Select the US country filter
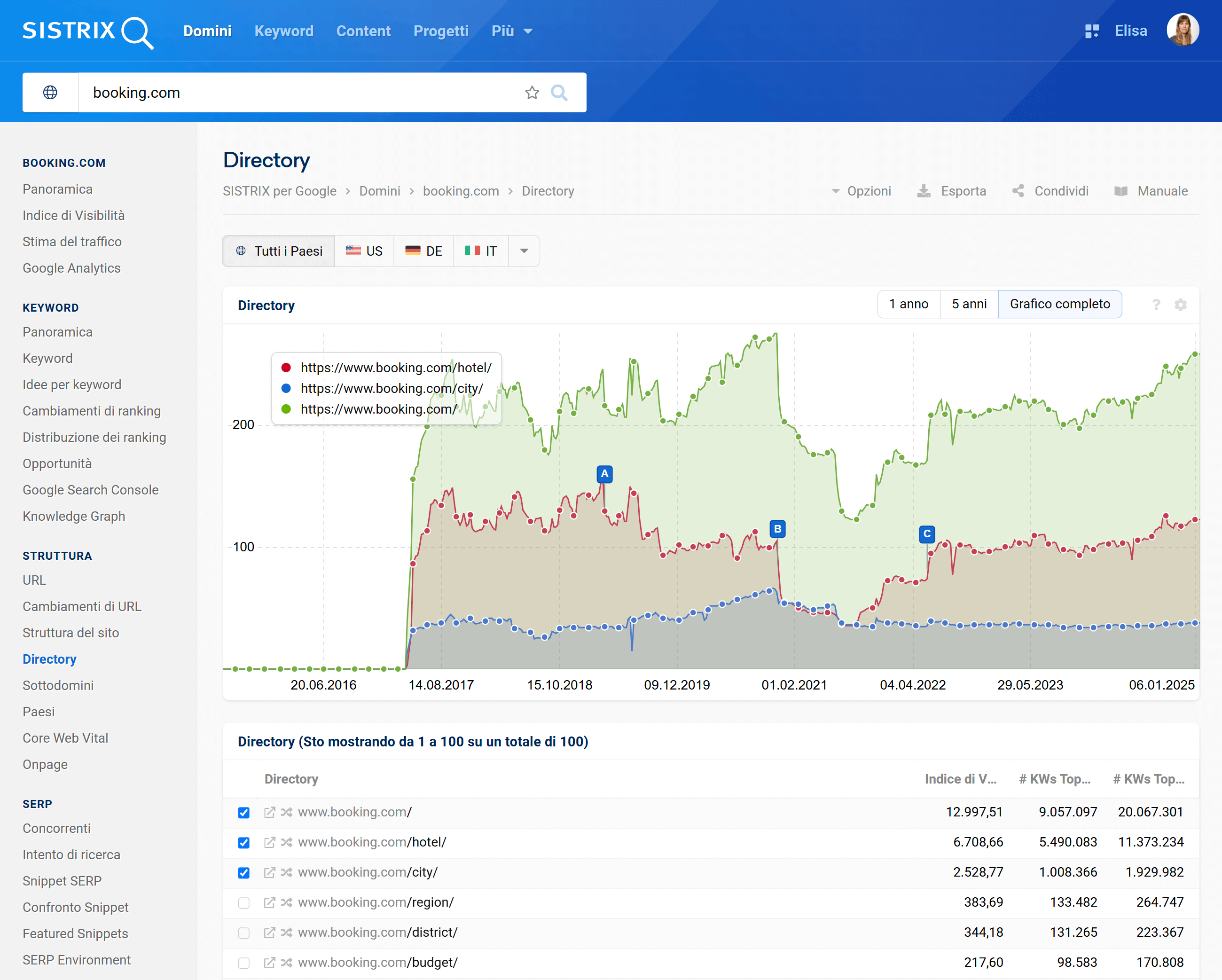 (364, 251)
